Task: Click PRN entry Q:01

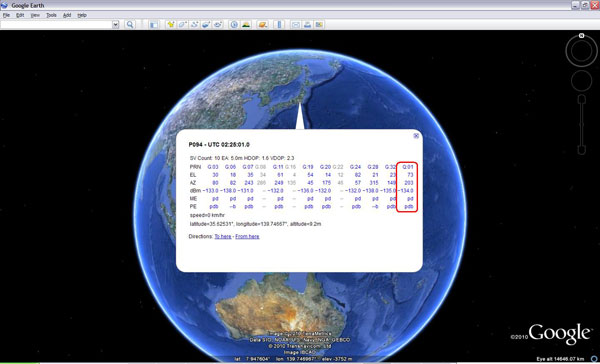Action: pos(408,167)
